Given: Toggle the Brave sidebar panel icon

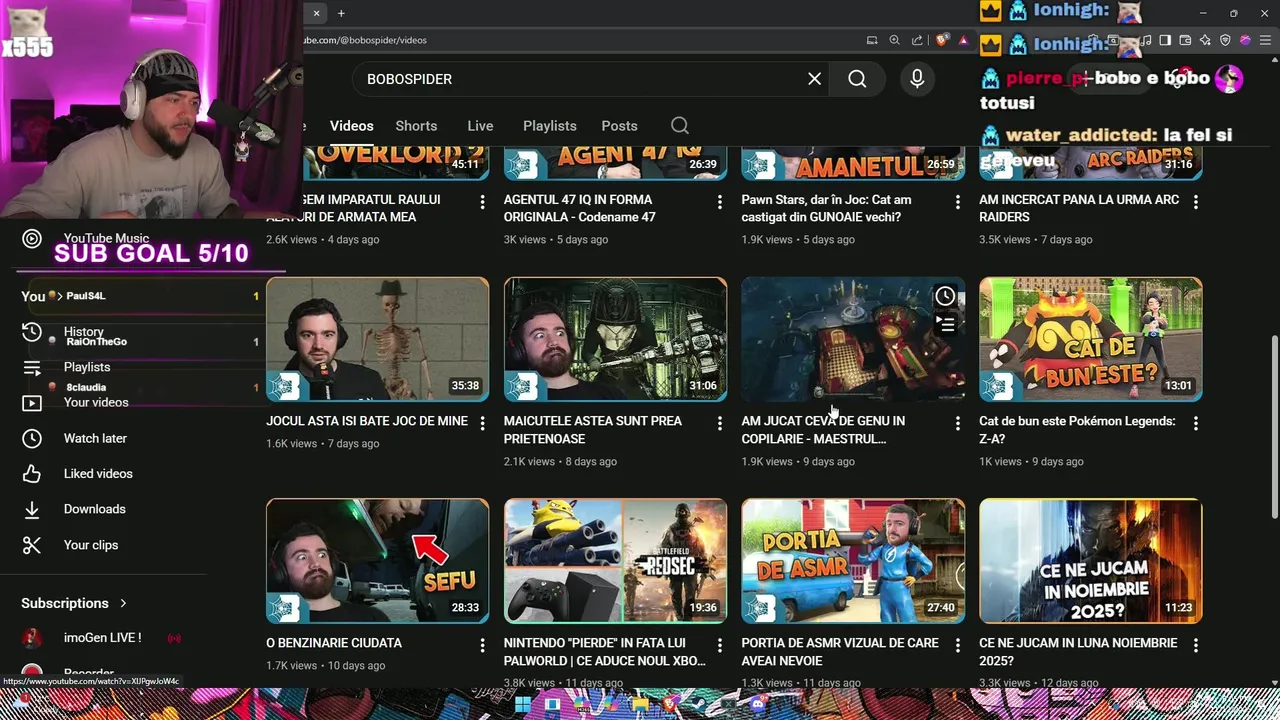Looking at the screenshot, I should click(x=1165, y=40).
